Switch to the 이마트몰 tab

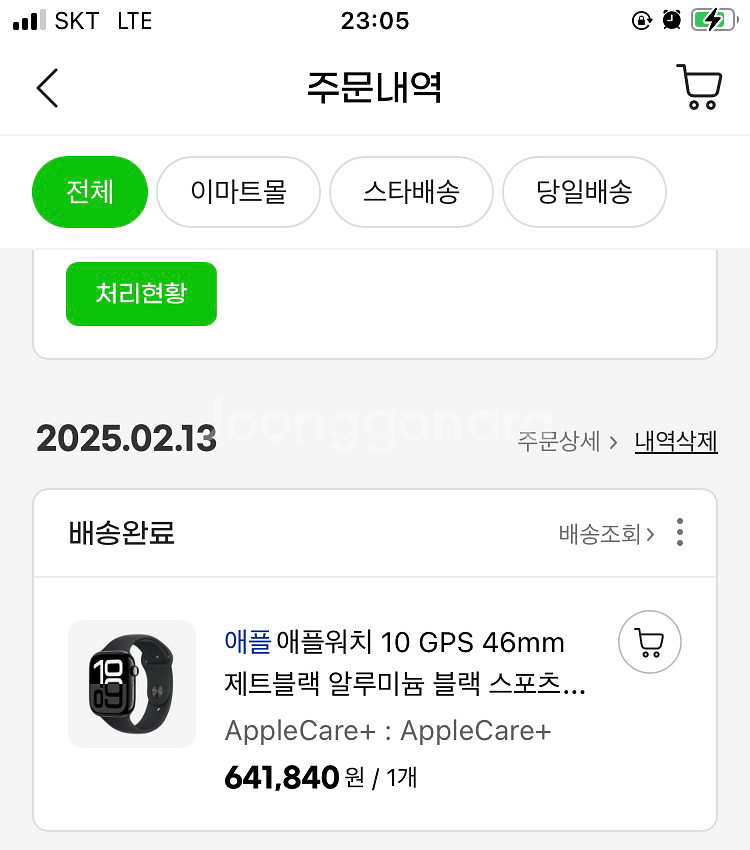point(238,192)
